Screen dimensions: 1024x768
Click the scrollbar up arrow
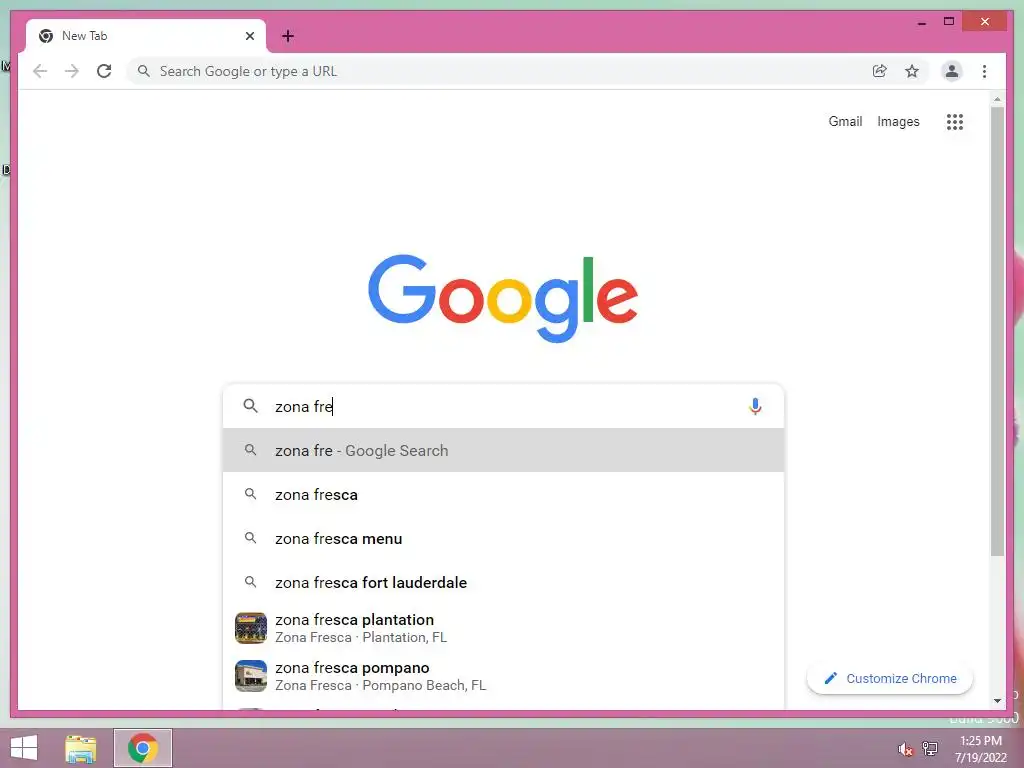point(997,99)
